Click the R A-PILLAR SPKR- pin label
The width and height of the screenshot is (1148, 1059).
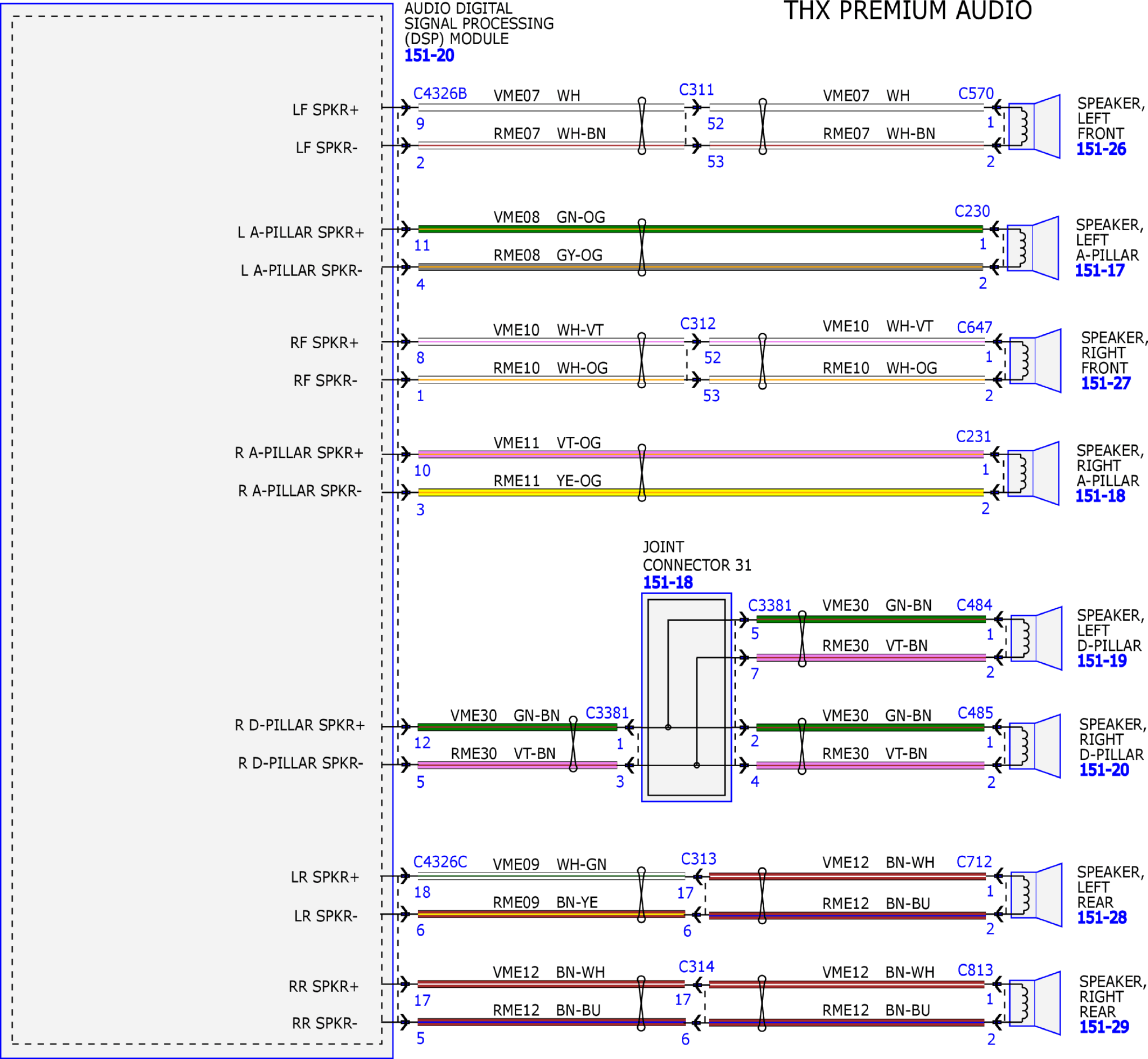pos(300,491)
